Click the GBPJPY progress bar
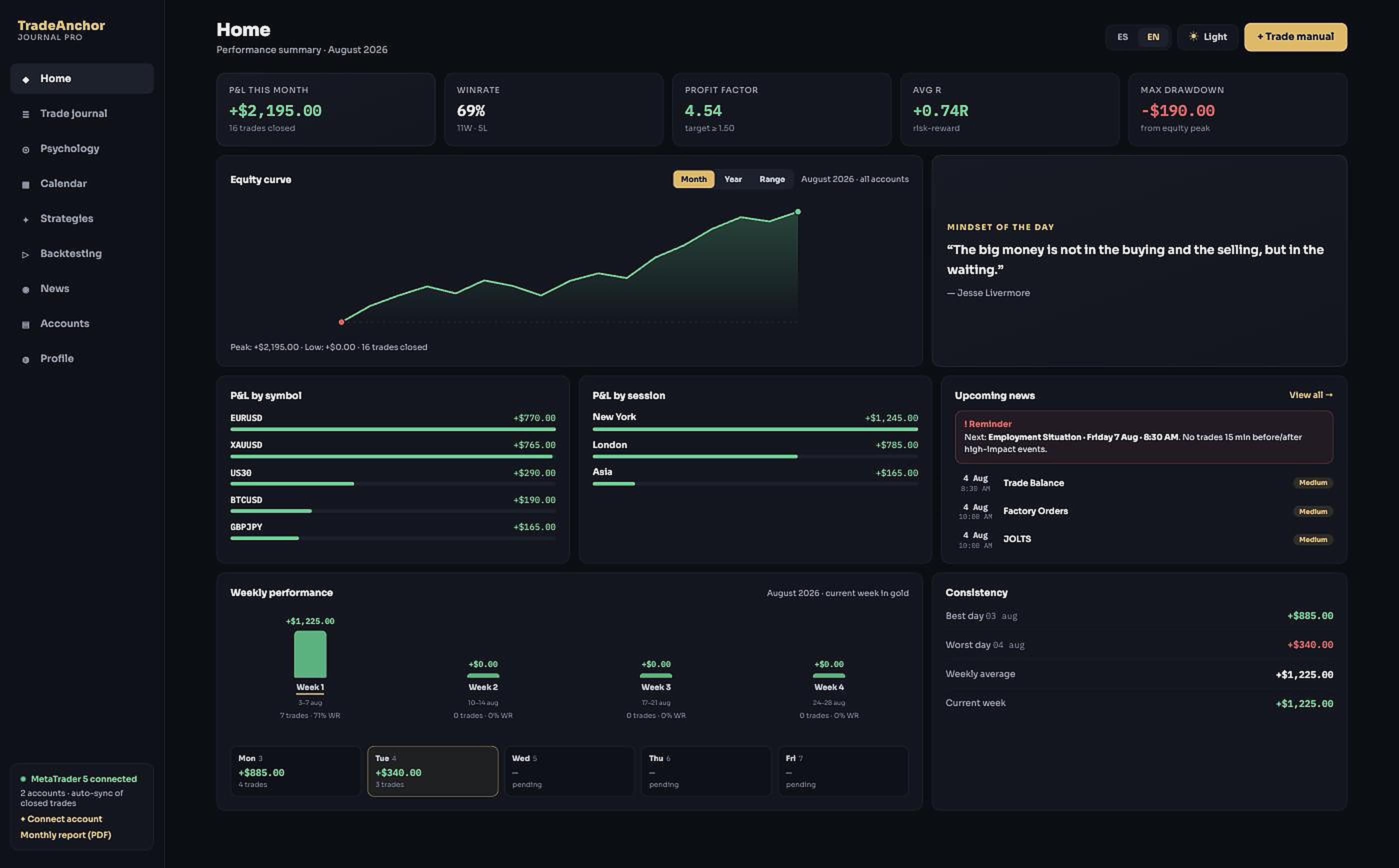1399x868 pixels. (392, 538)
